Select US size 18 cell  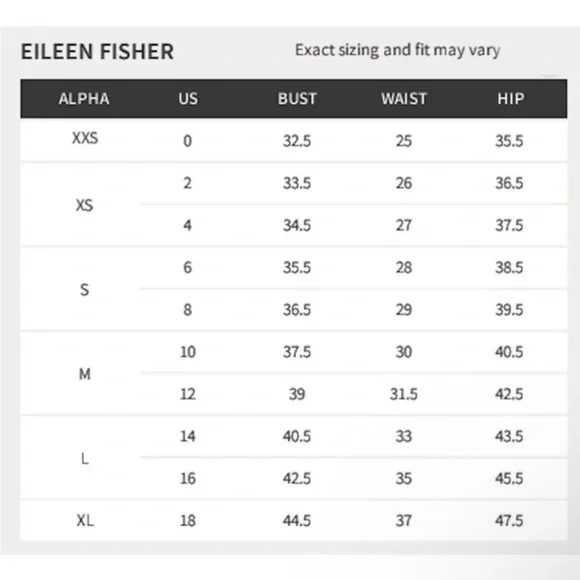click(x=188, y=520)
